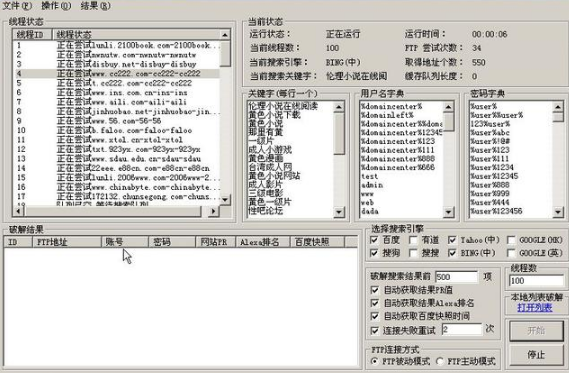Click the 线程数 input field

coord(536,280)
